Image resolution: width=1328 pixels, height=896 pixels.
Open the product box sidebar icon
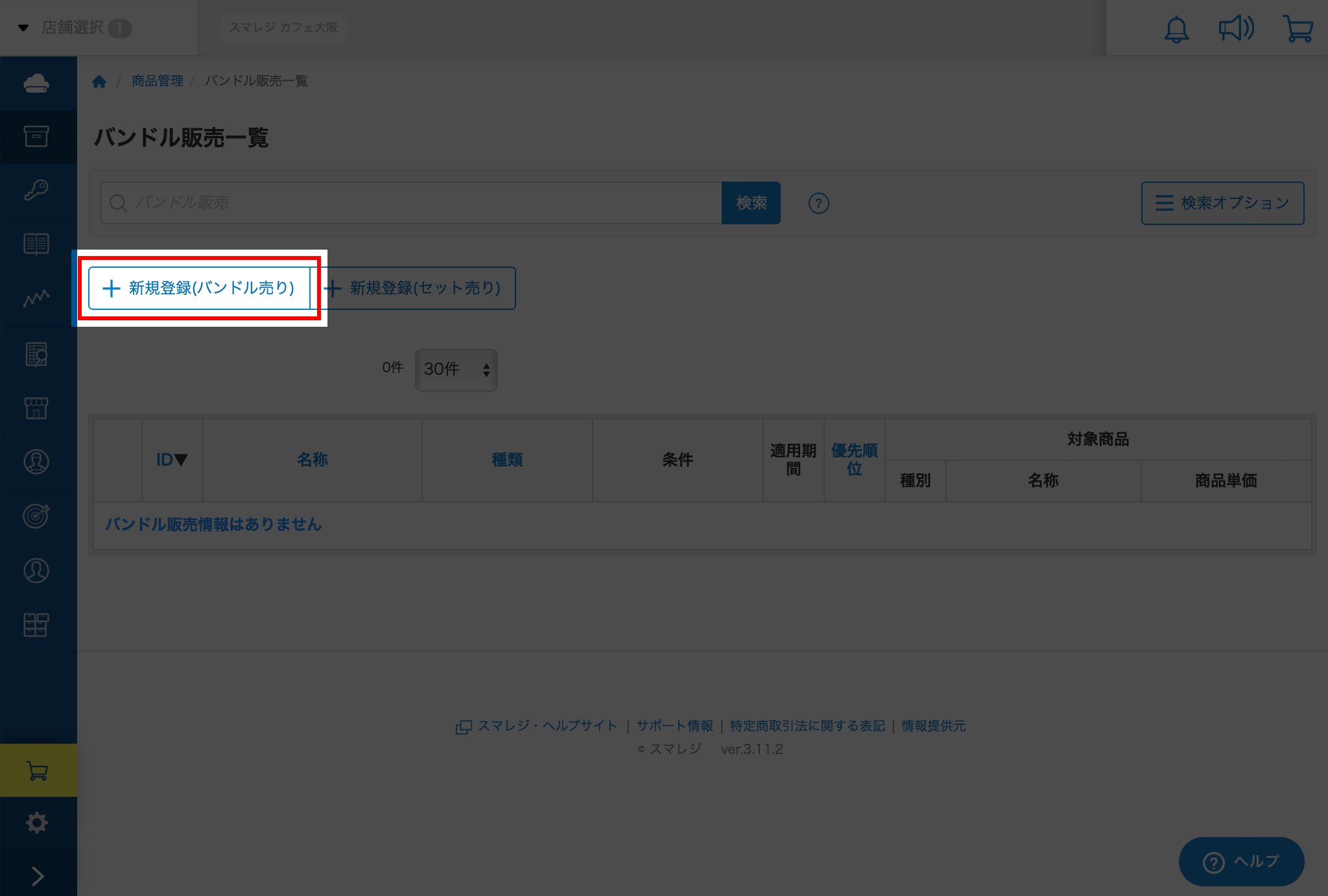tap(36, 136)
